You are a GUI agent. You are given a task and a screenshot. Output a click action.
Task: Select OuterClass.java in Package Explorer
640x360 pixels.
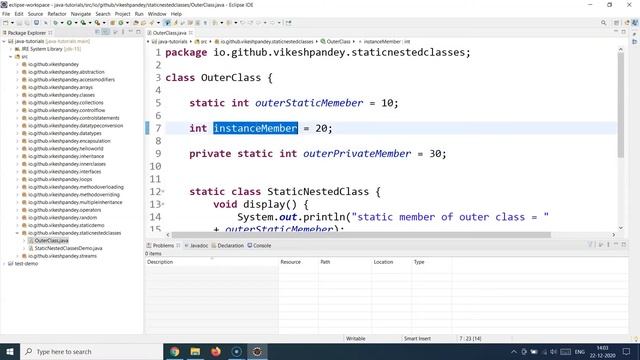(51, 241)
